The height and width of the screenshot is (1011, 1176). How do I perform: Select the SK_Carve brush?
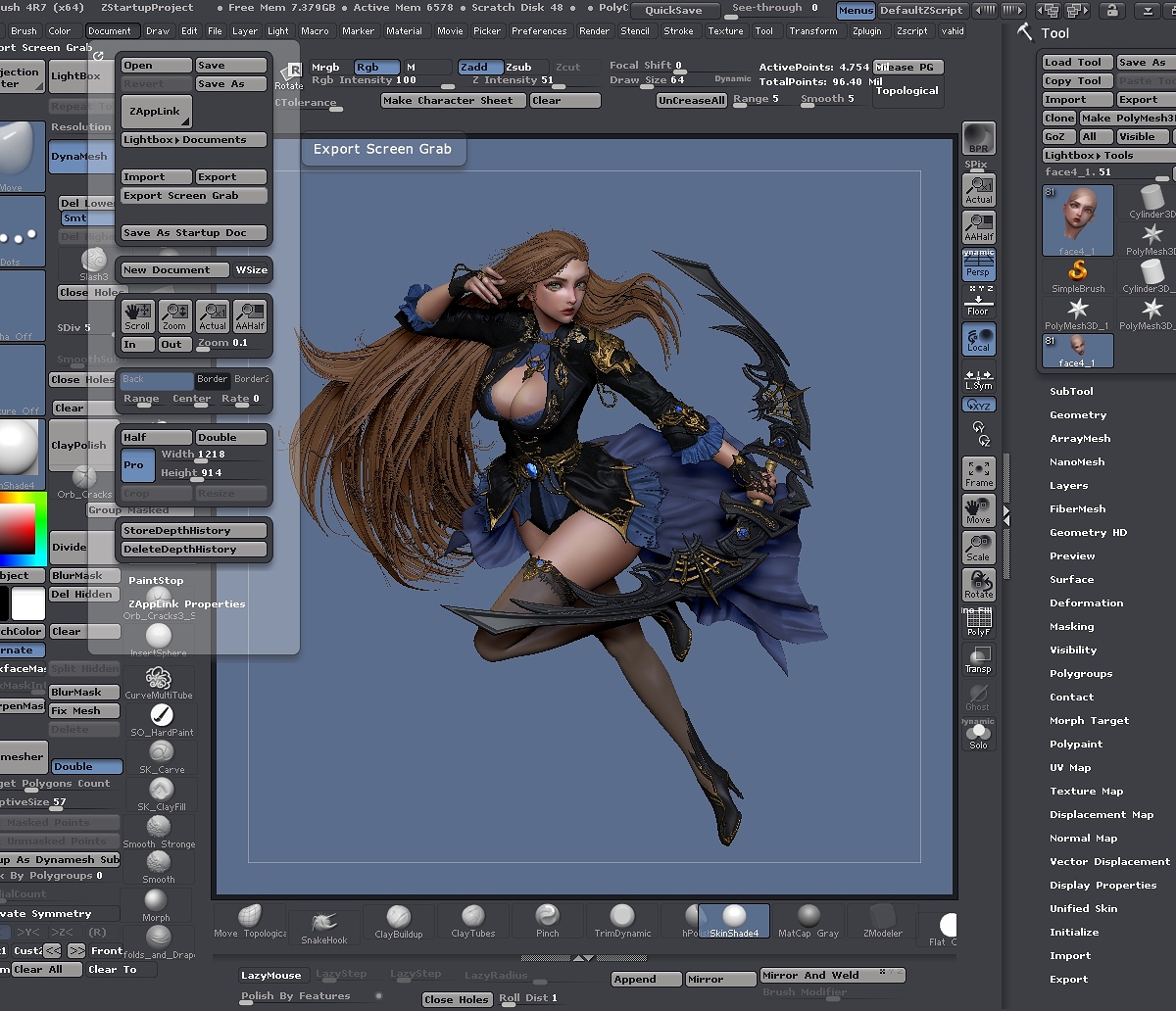[x=161, y=757]
